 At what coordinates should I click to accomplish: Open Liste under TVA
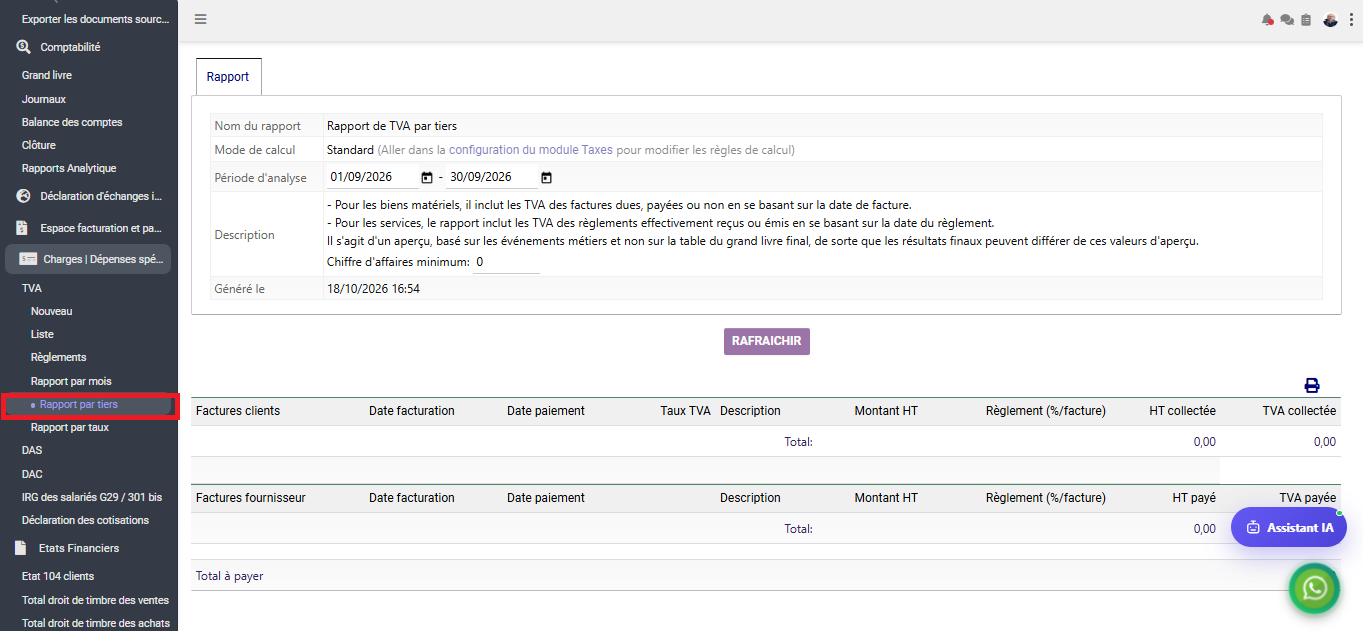pos(42,334)
